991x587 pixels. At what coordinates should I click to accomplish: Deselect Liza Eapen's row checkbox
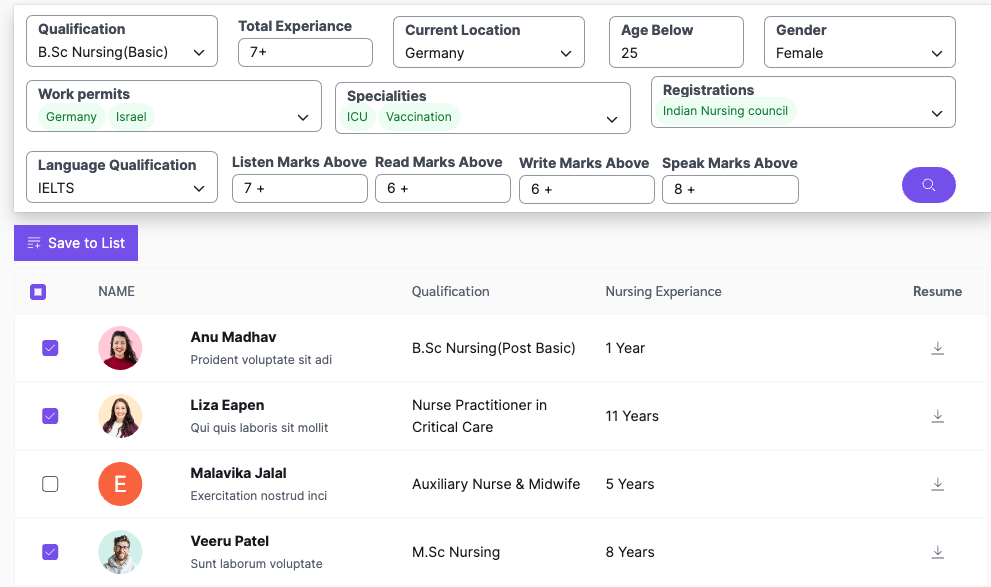pyautogui.click(x=50, y=416)
